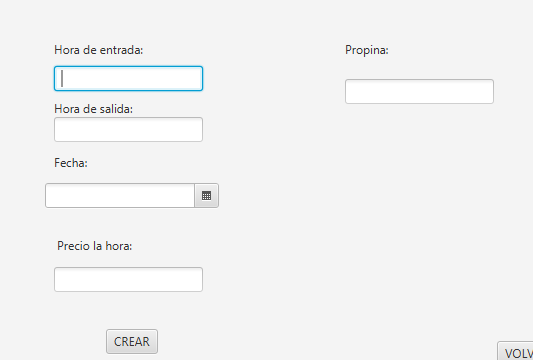
Task: Click the partially visible VOLVER button
Action: (515, 351)
